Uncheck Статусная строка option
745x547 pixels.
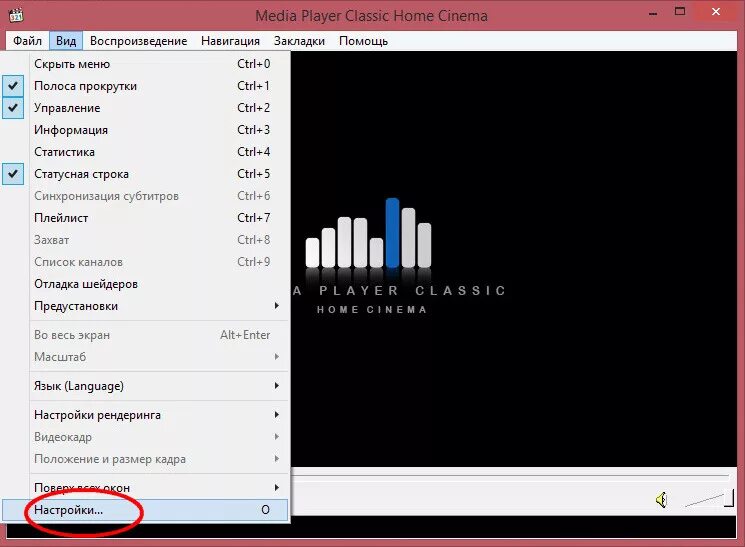[x=145, y=174]
